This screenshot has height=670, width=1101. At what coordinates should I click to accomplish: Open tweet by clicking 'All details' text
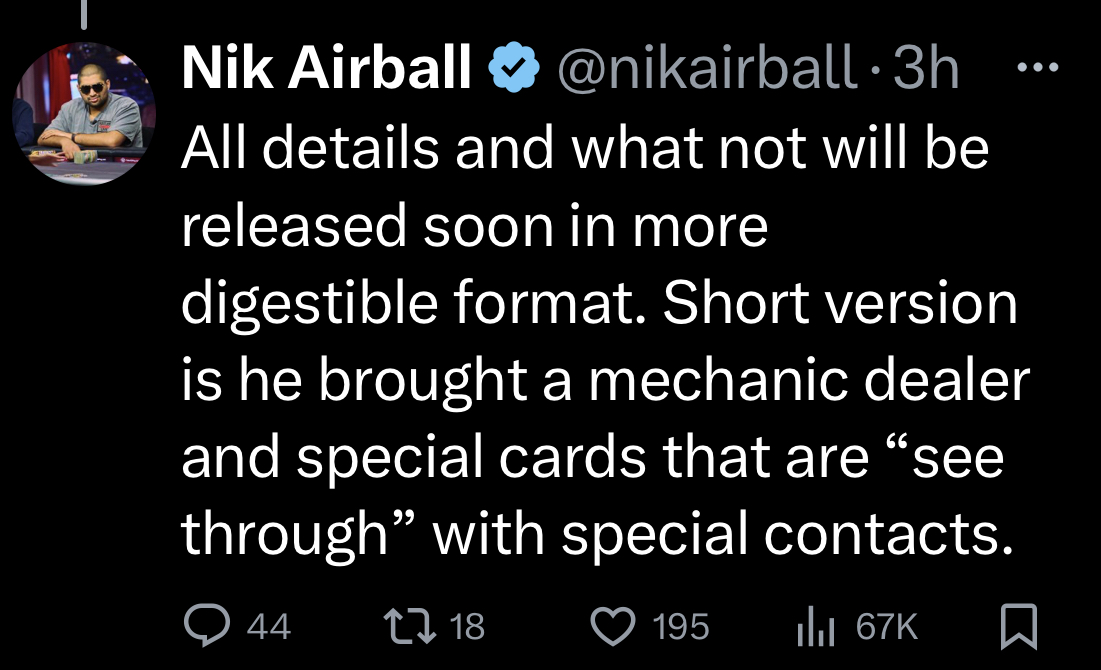coord(310,149)
